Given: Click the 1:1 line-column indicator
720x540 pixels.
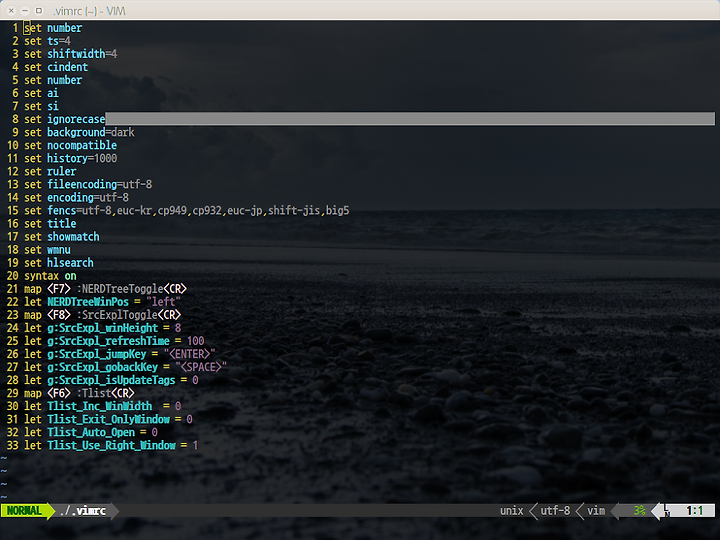Looking at the screenshot, I should (x=694, y=511).
